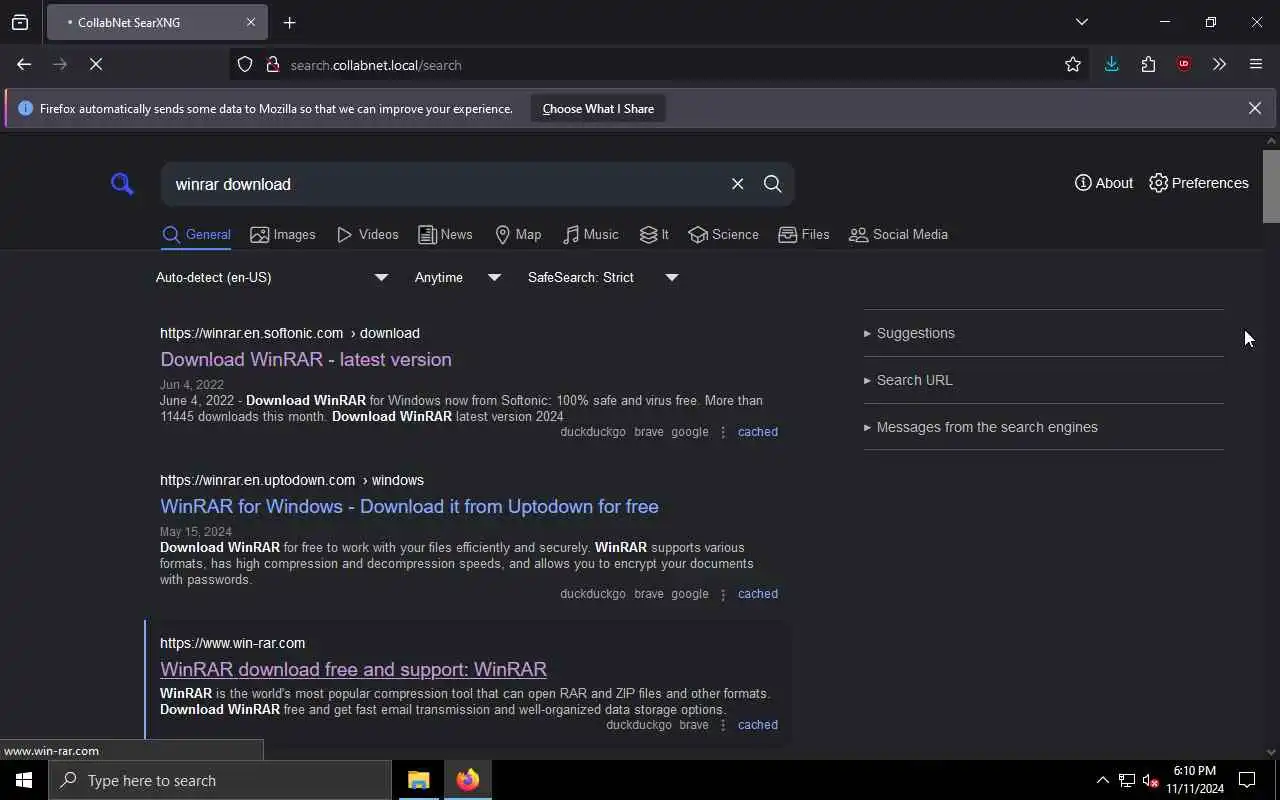Open Download WinRAR - latest version result
Screen dimensions: 1280x800
[x=306, y=359]
